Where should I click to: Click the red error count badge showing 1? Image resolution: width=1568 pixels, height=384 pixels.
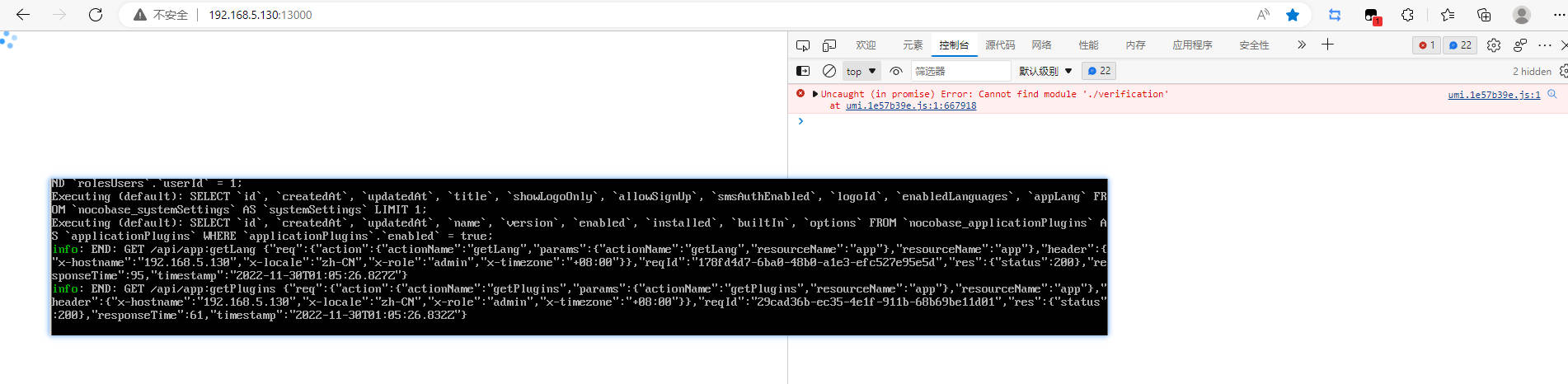(1427, 45)
